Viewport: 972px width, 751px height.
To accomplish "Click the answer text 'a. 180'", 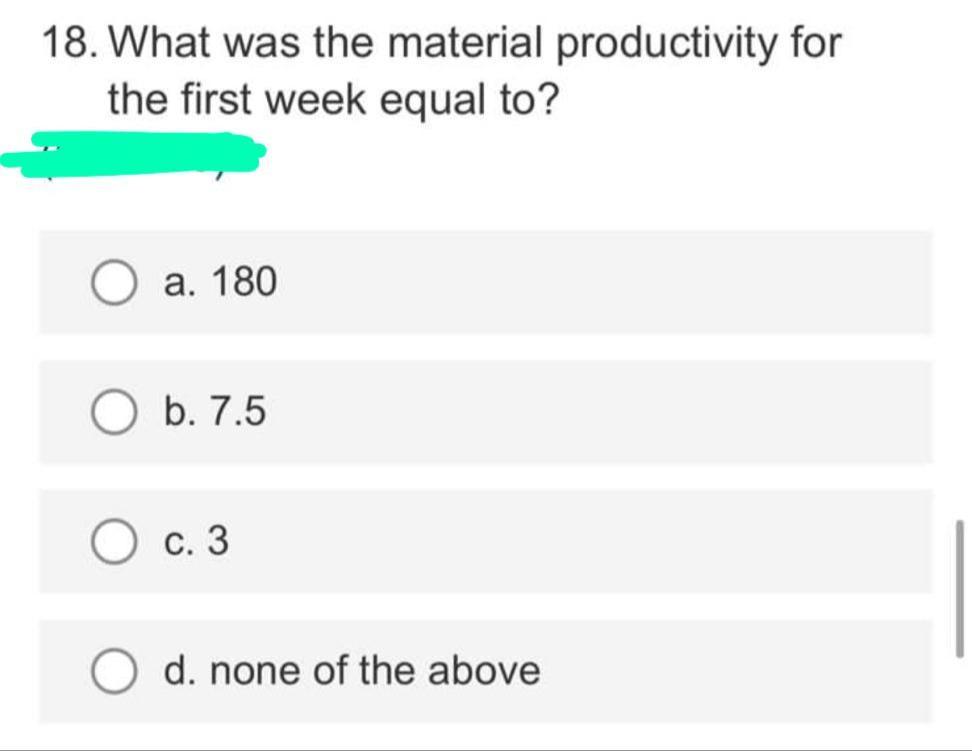I will (219, 281).
